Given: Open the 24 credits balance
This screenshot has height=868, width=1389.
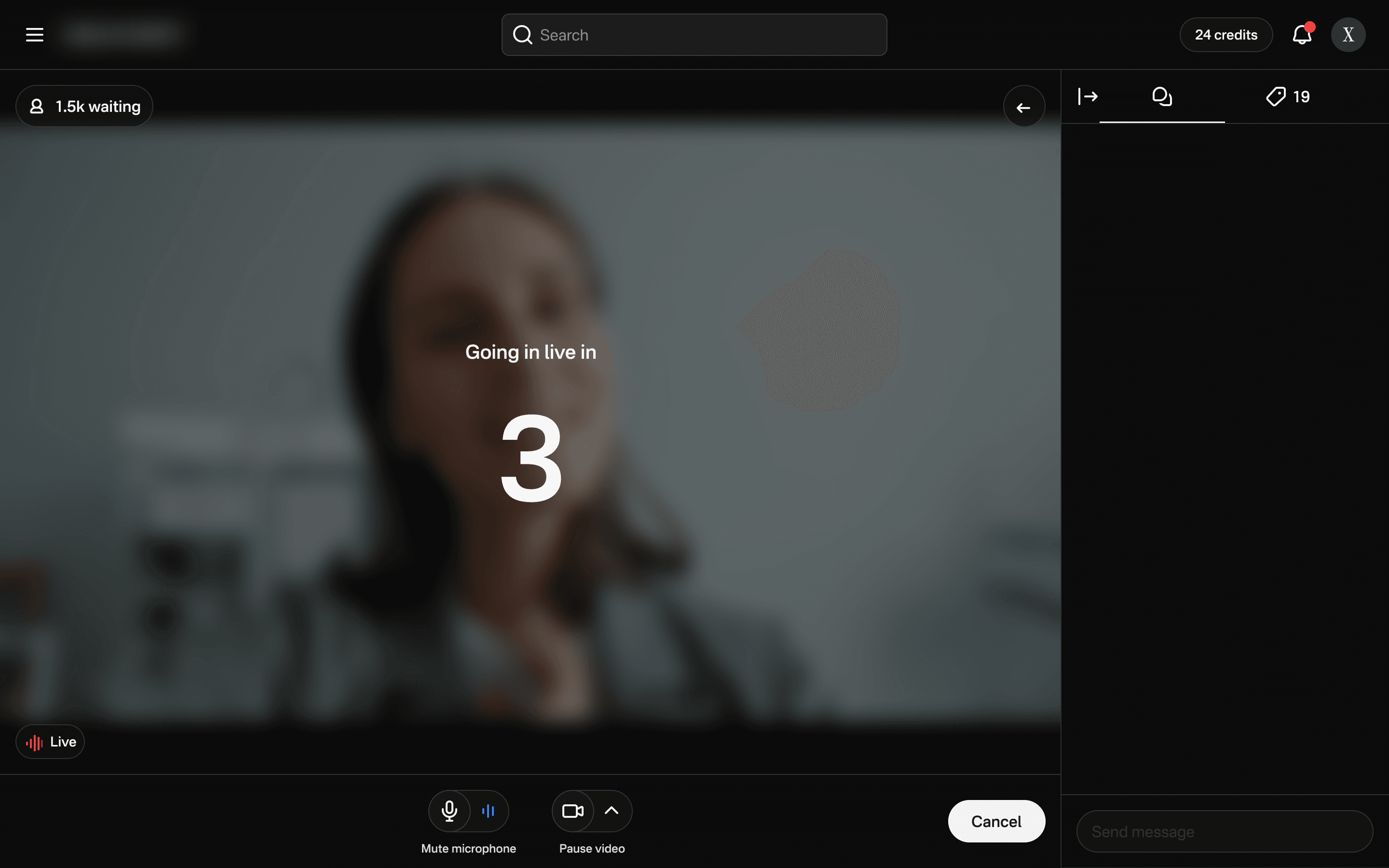Looking at the screenshot, I should tap(1226, 35).
